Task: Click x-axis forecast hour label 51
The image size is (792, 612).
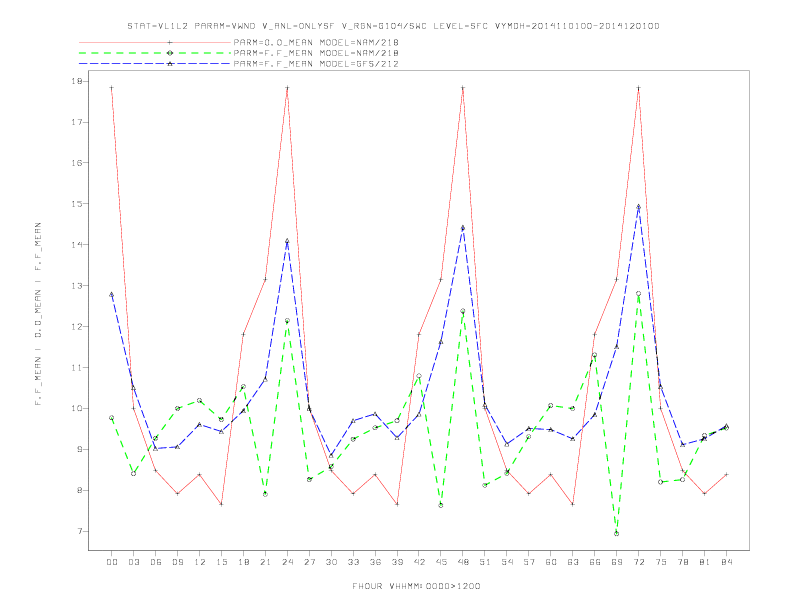Action: tap(485, 562)
